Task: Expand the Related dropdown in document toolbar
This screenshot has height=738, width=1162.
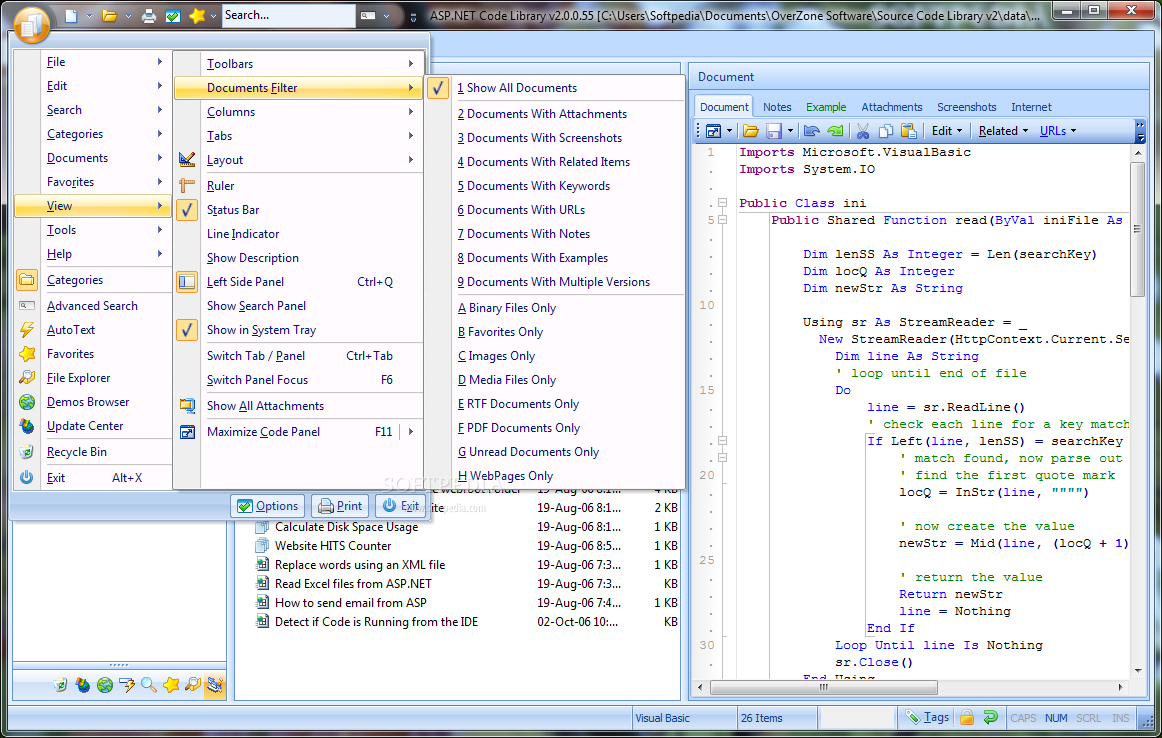Action: pyautogui.click(x=1003, y=131)
